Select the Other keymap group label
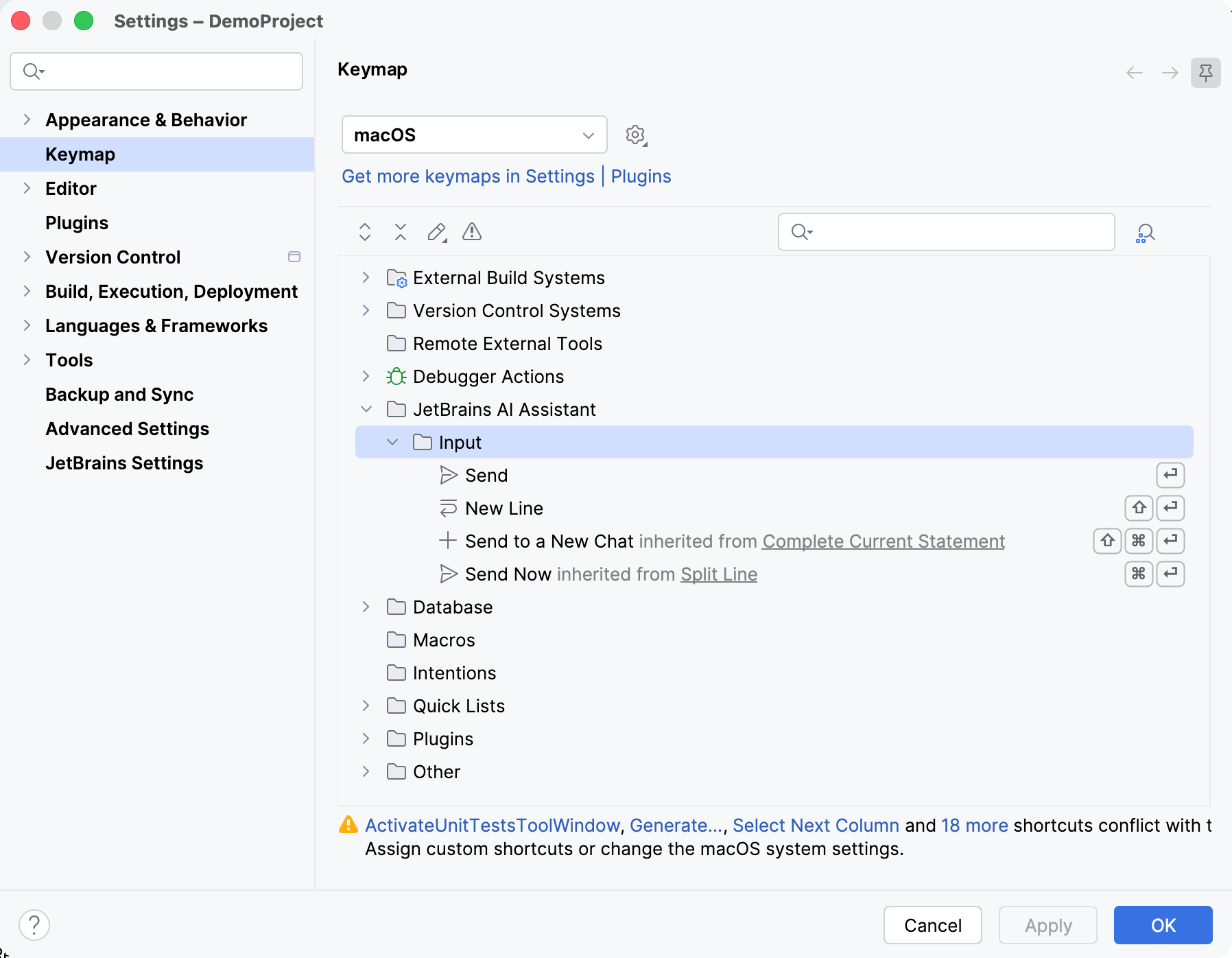This screenshot has width=1232, height=958. [436, 772]
